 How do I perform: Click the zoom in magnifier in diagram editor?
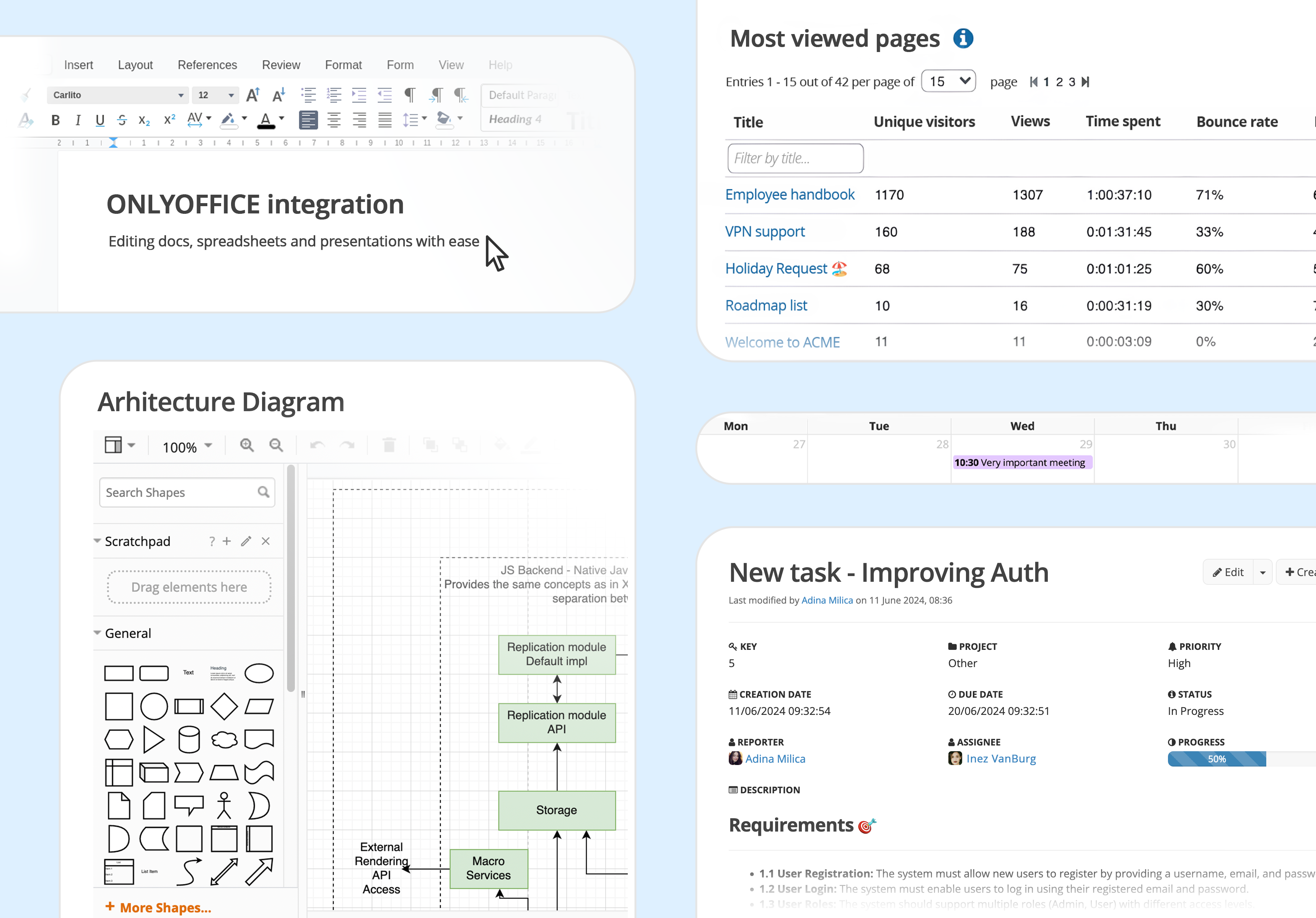(x=246, y=445)
